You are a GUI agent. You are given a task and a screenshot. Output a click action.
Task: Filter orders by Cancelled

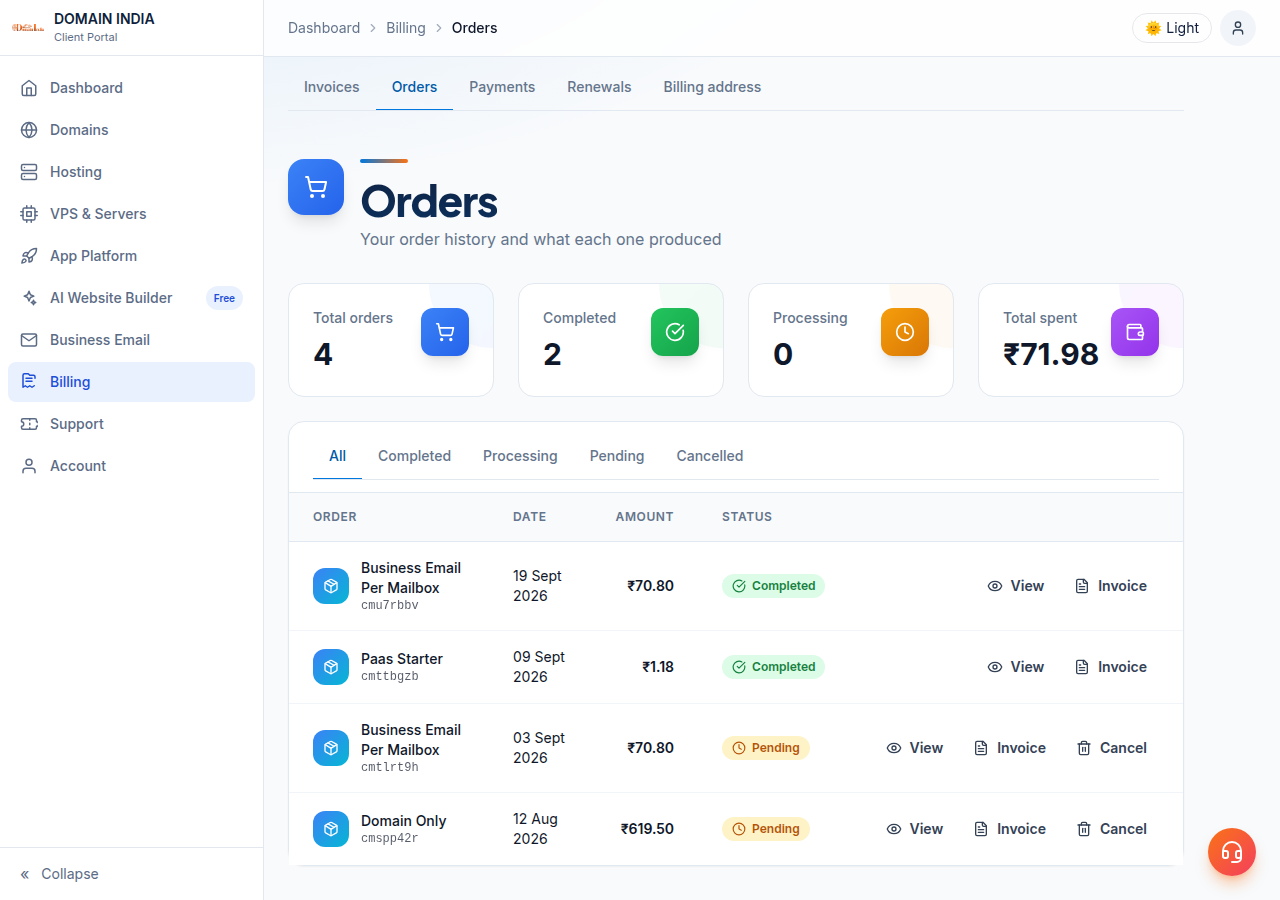(710, 456)
